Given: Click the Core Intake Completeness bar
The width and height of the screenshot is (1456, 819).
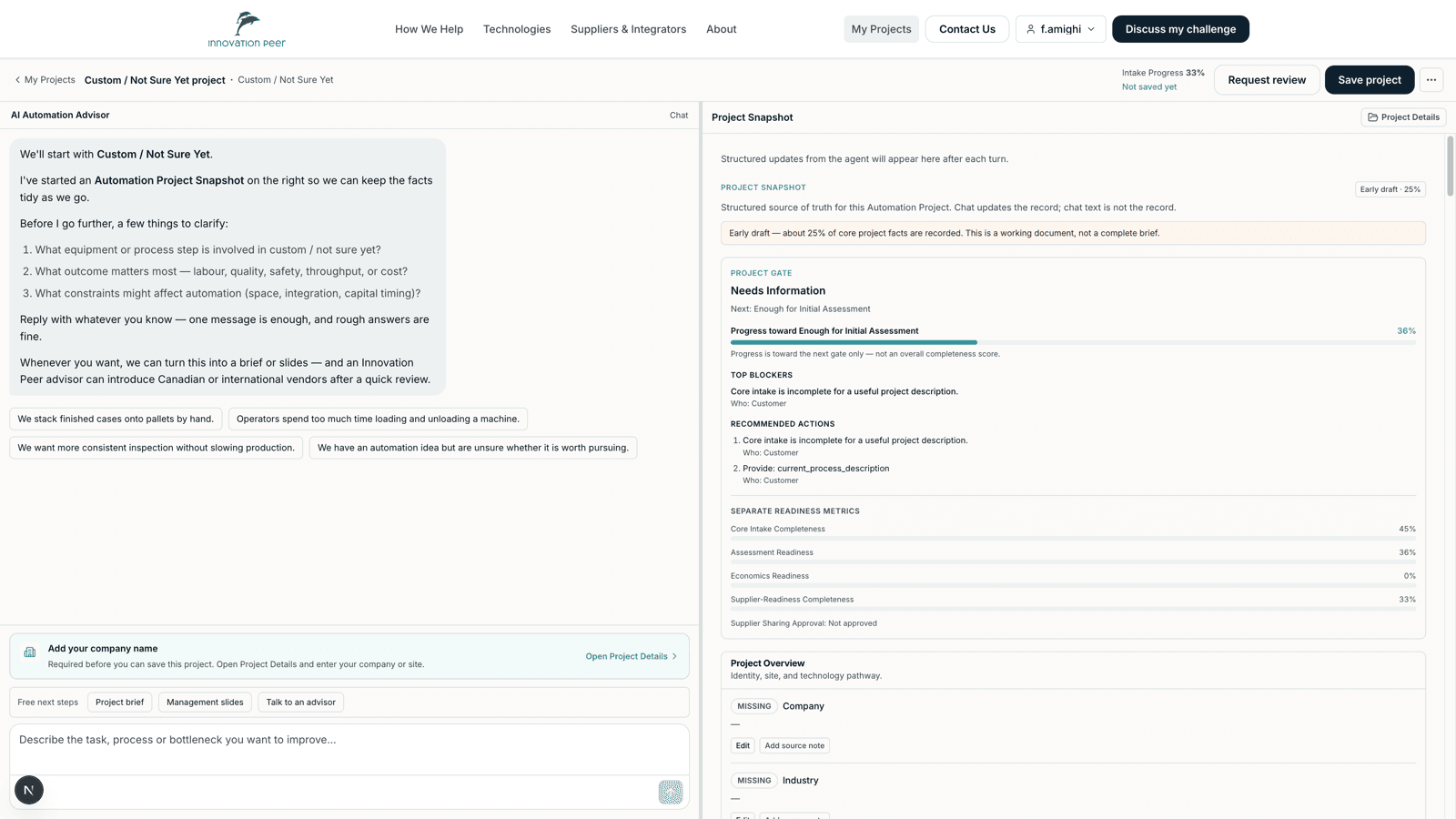Looking at the screenshot, I should pos(1073,539).
